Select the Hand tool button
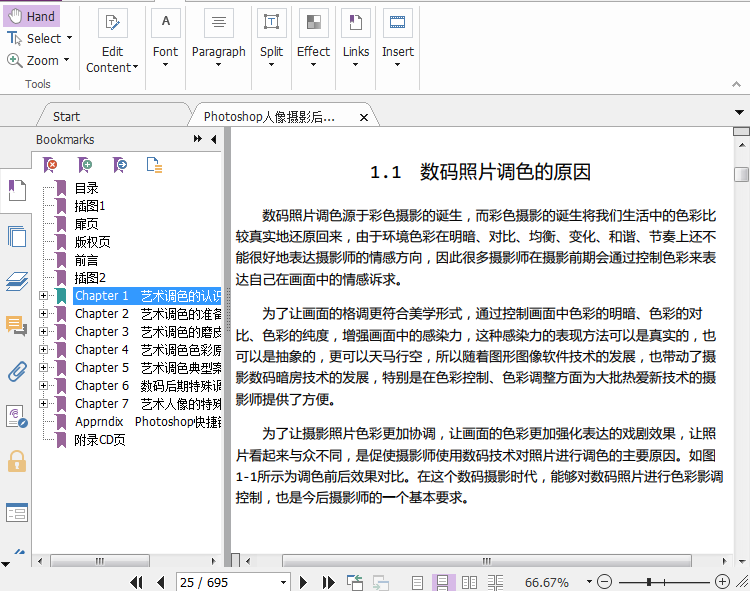750x591 pixels. click(x=31, y=16)
